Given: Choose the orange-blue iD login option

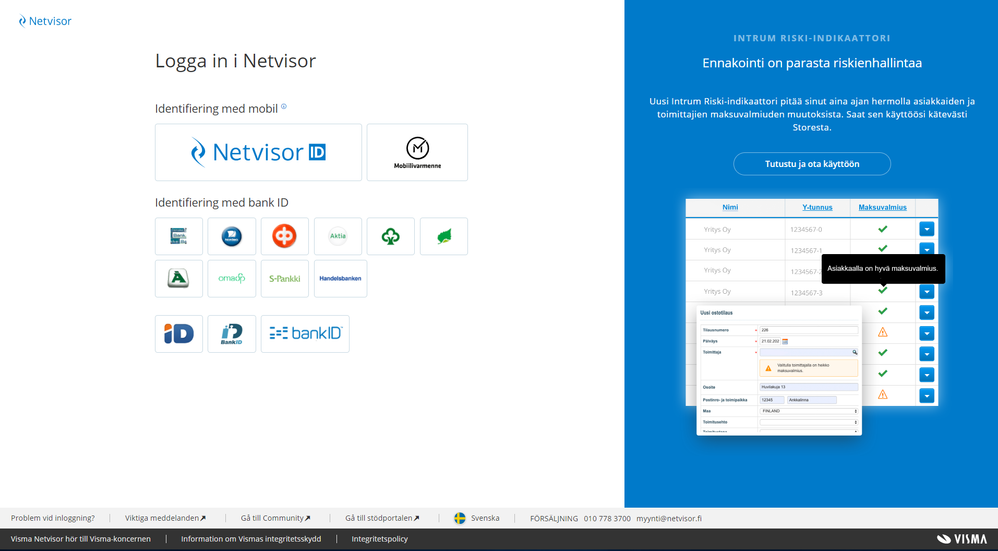Looking at the screenshot, I should coord(179,333).
